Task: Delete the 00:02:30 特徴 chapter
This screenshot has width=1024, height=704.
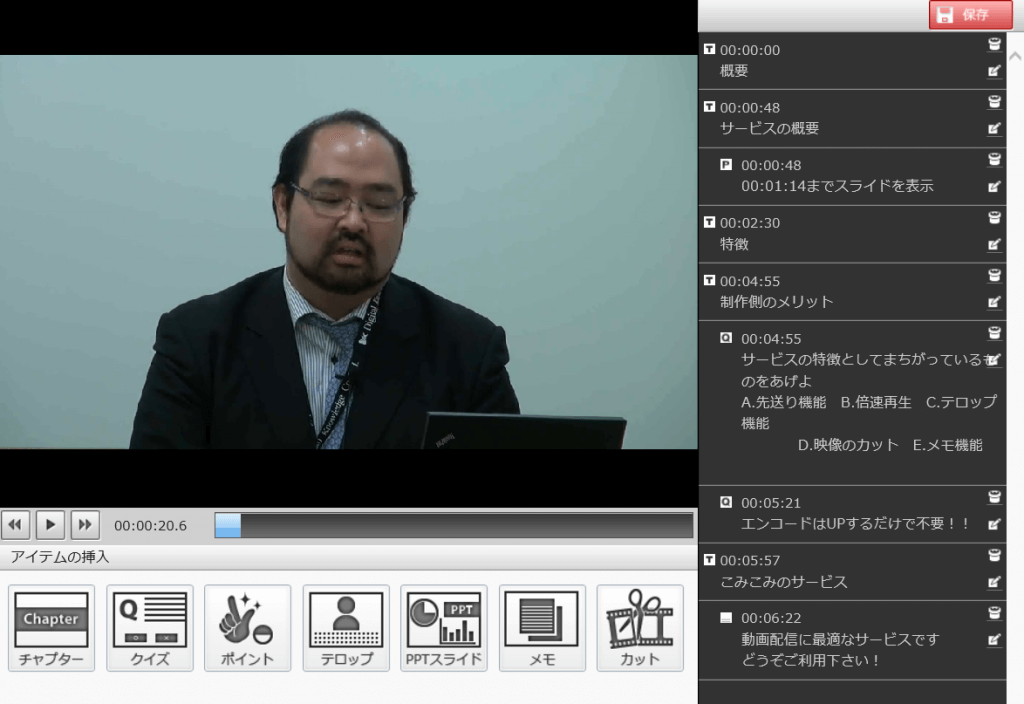Action: point(994,217)
